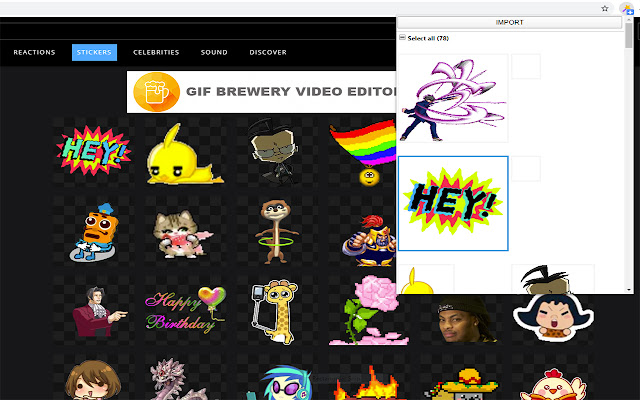
Task: Switch to the Sound tab
Action: pyautogui.click(x=214, y=52)
